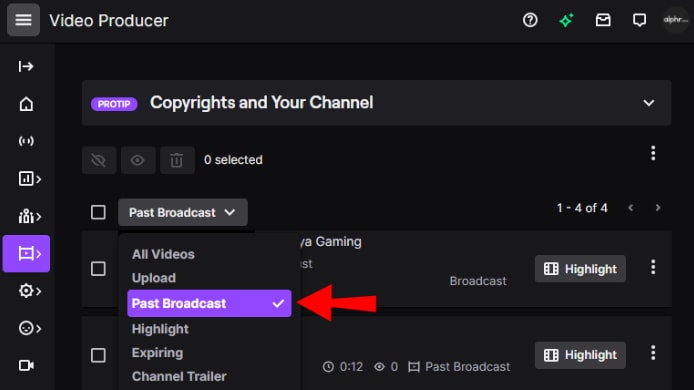Image resolution: width=694 pixels, height=390 pixels.
Task: Open three-dot menu for Gaming video row
Action: point(653,267)
